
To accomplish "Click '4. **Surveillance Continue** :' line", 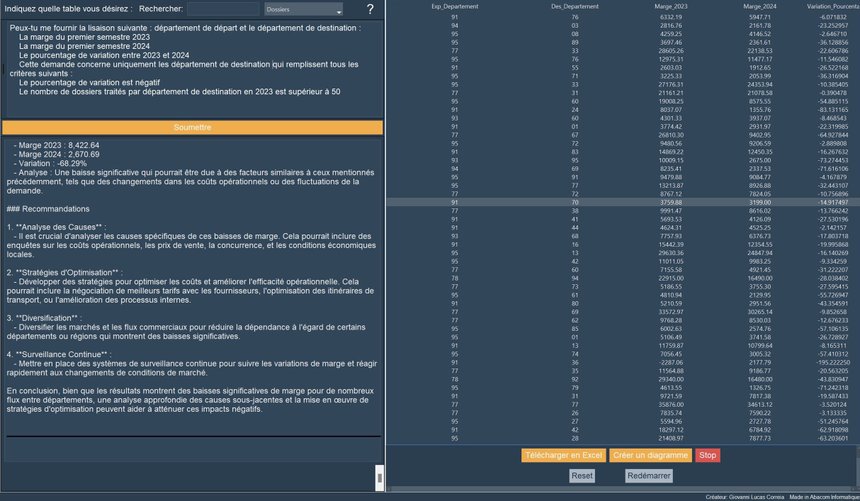I will (x=59, y=354).
